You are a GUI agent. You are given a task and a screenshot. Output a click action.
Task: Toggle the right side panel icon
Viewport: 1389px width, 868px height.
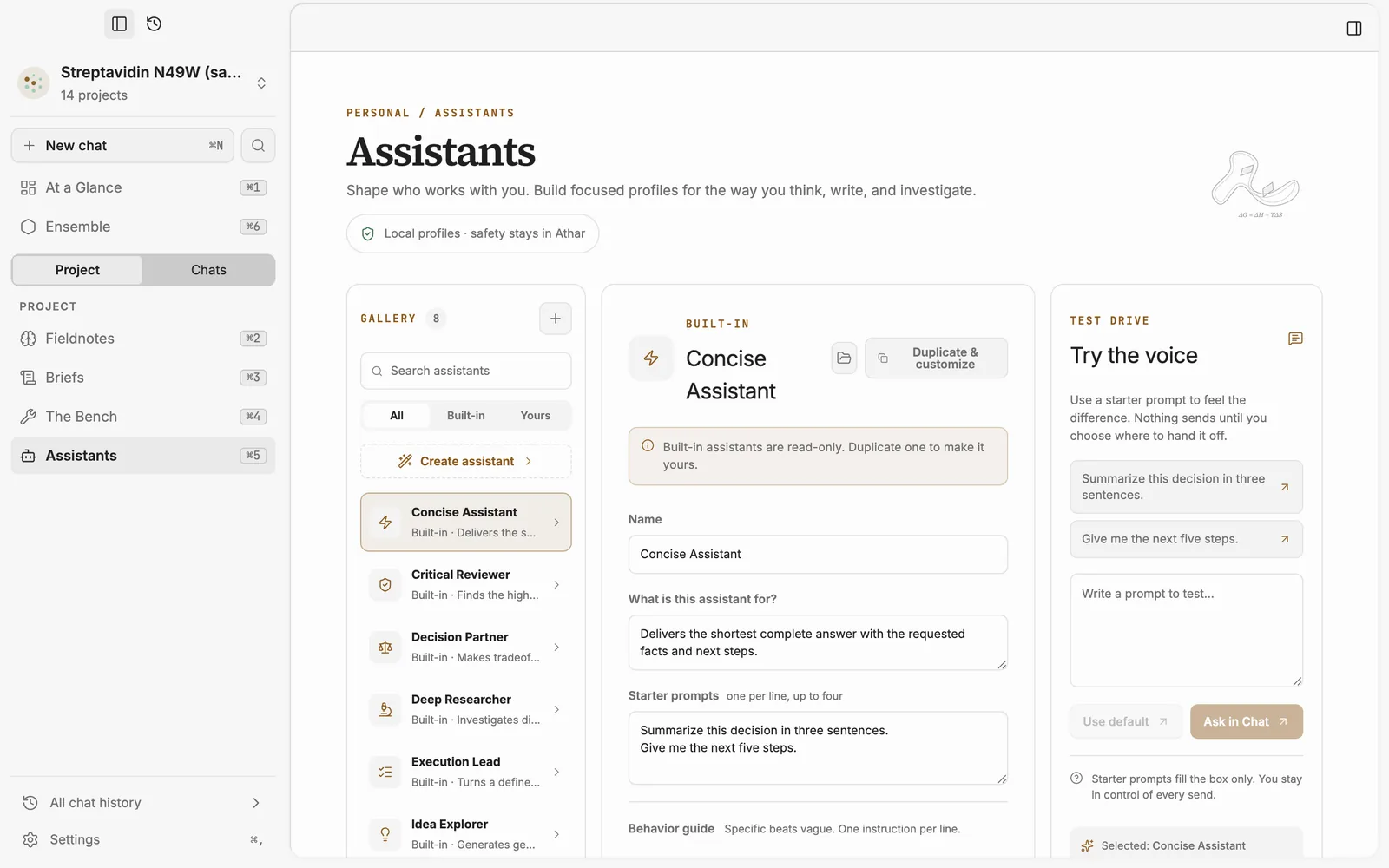pos(1353,29)
